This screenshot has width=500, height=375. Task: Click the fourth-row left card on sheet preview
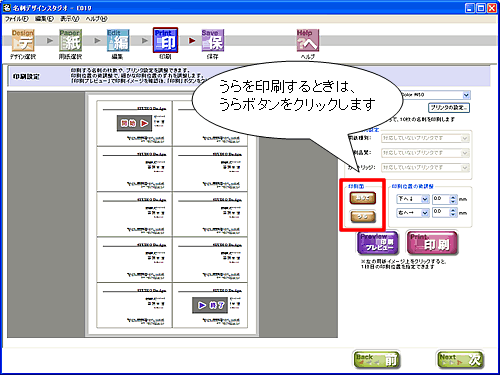click(134, 259)
